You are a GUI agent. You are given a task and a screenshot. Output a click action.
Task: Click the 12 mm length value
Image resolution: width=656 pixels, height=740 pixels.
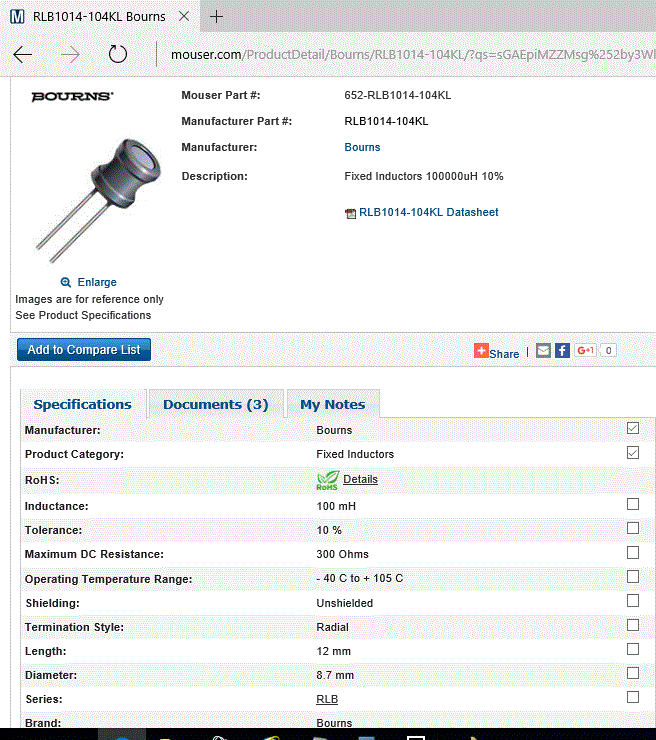coord(334,651)
